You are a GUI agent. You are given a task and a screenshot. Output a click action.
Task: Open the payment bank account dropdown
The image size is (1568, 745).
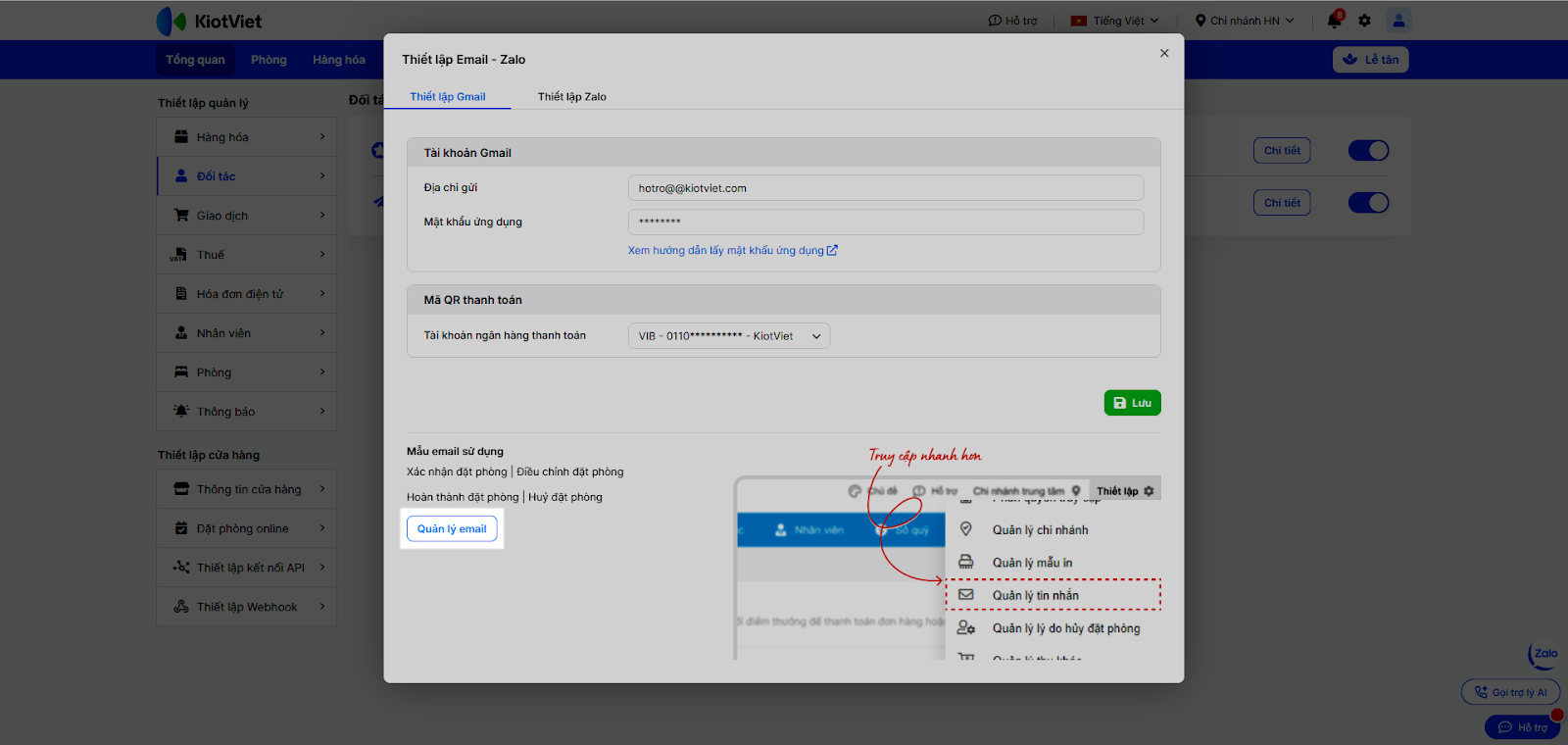[729, 336]
